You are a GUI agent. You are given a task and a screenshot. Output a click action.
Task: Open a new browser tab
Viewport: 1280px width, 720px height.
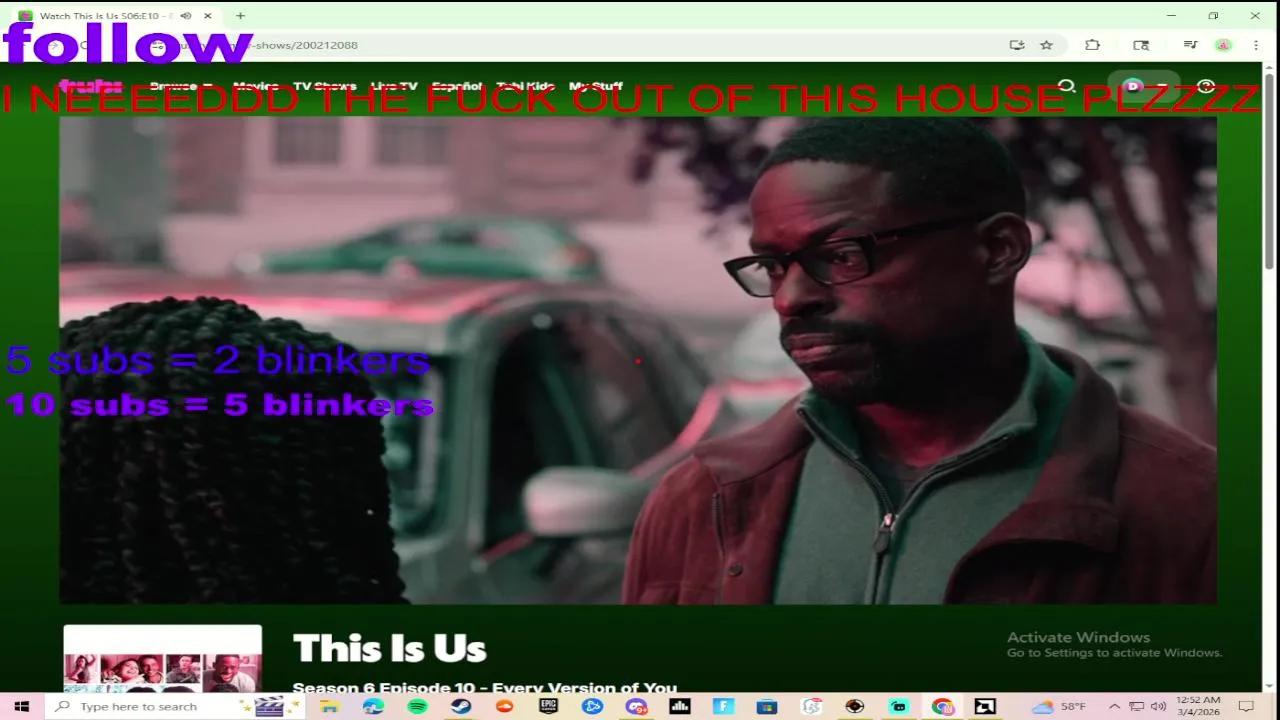point(240,16)
